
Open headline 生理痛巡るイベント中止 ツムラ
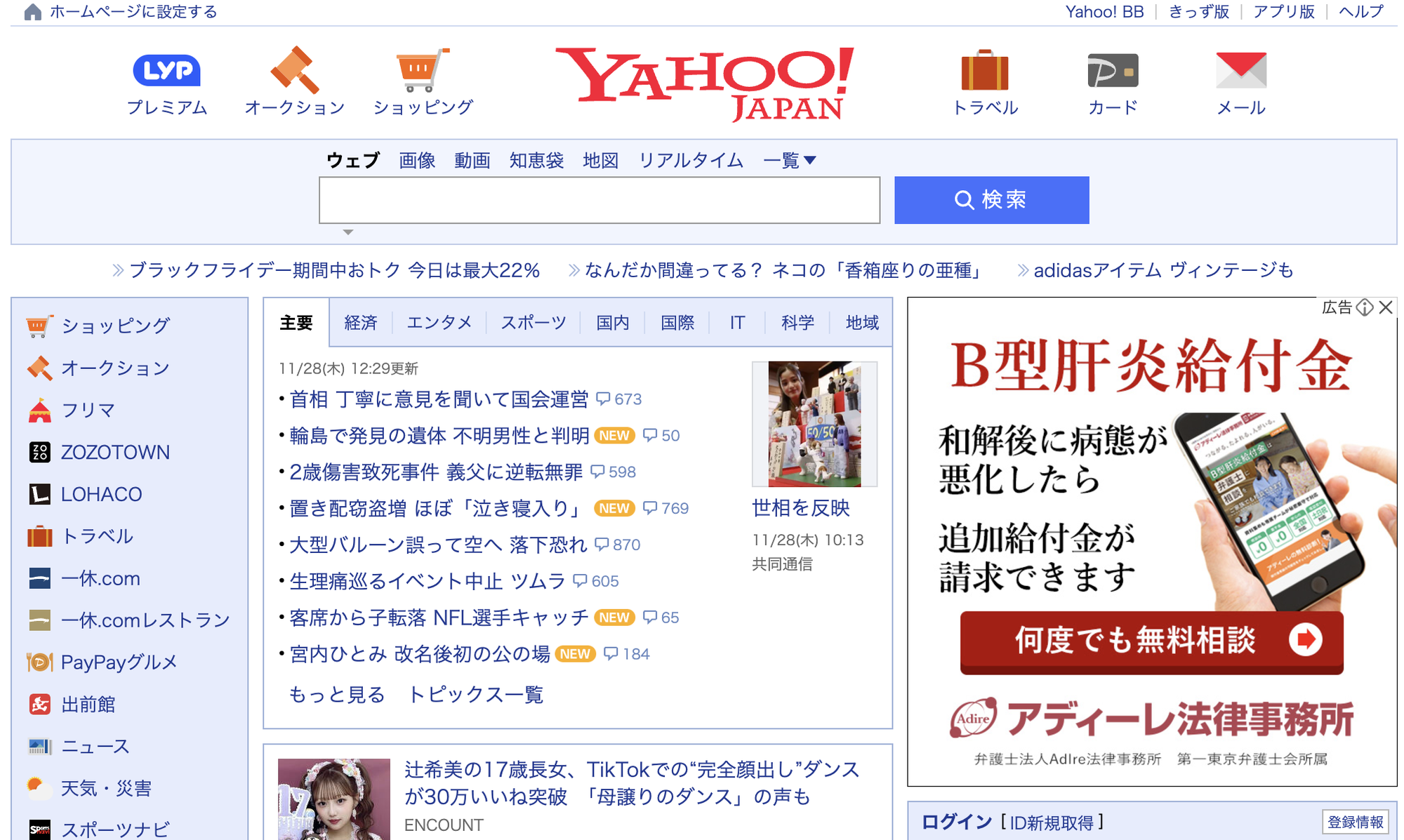428,582
